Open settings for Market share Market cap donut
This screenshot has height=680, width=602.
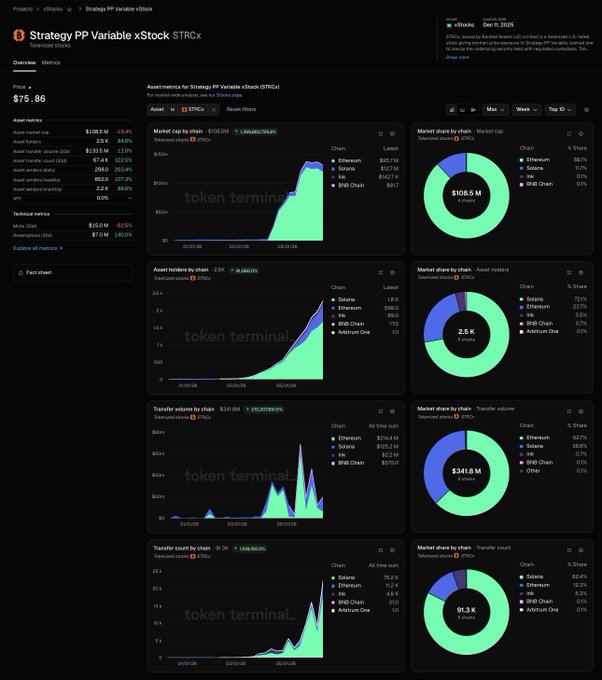581,134
